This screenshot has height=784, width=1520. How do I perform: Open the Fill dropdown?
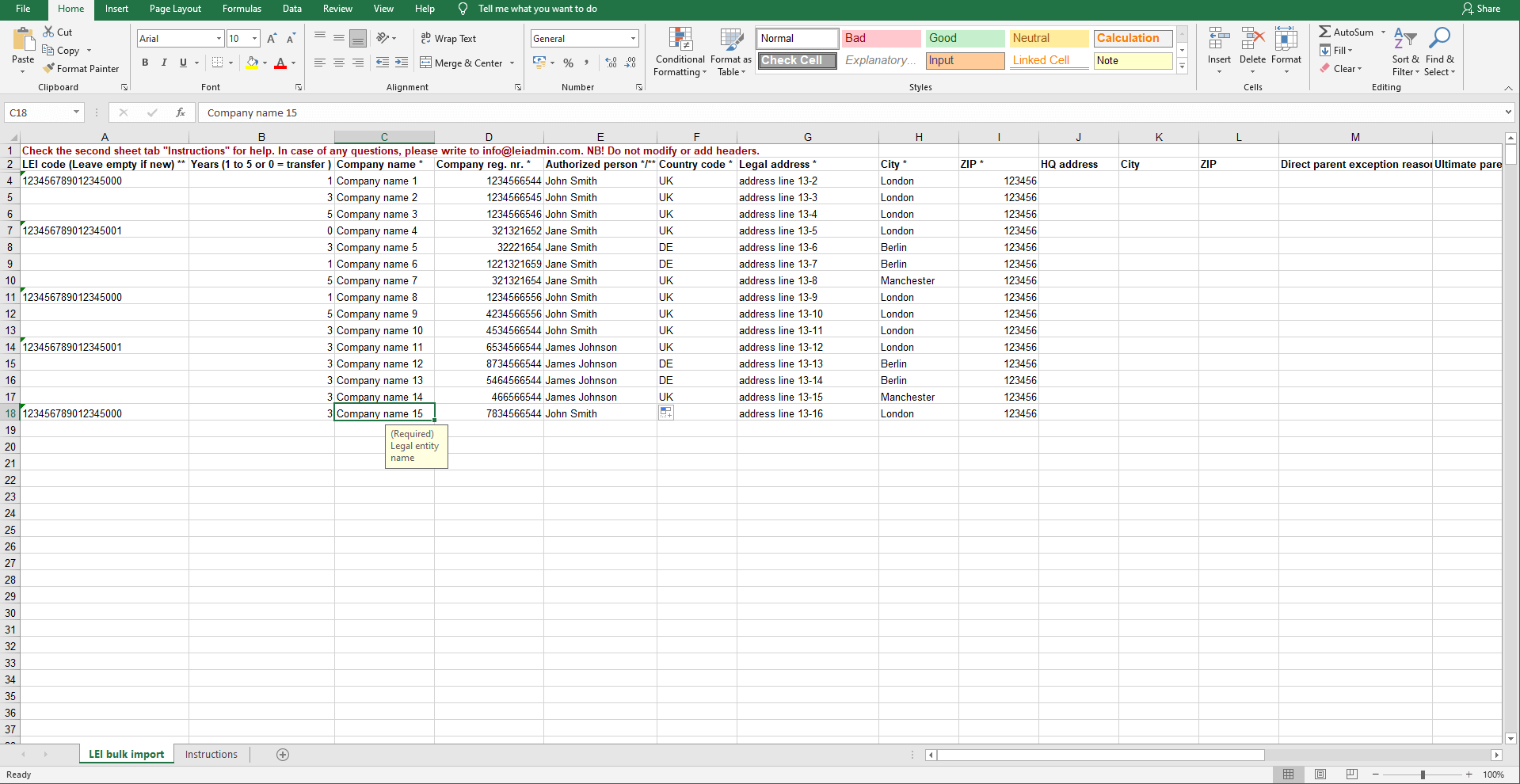click(1337, 50)
